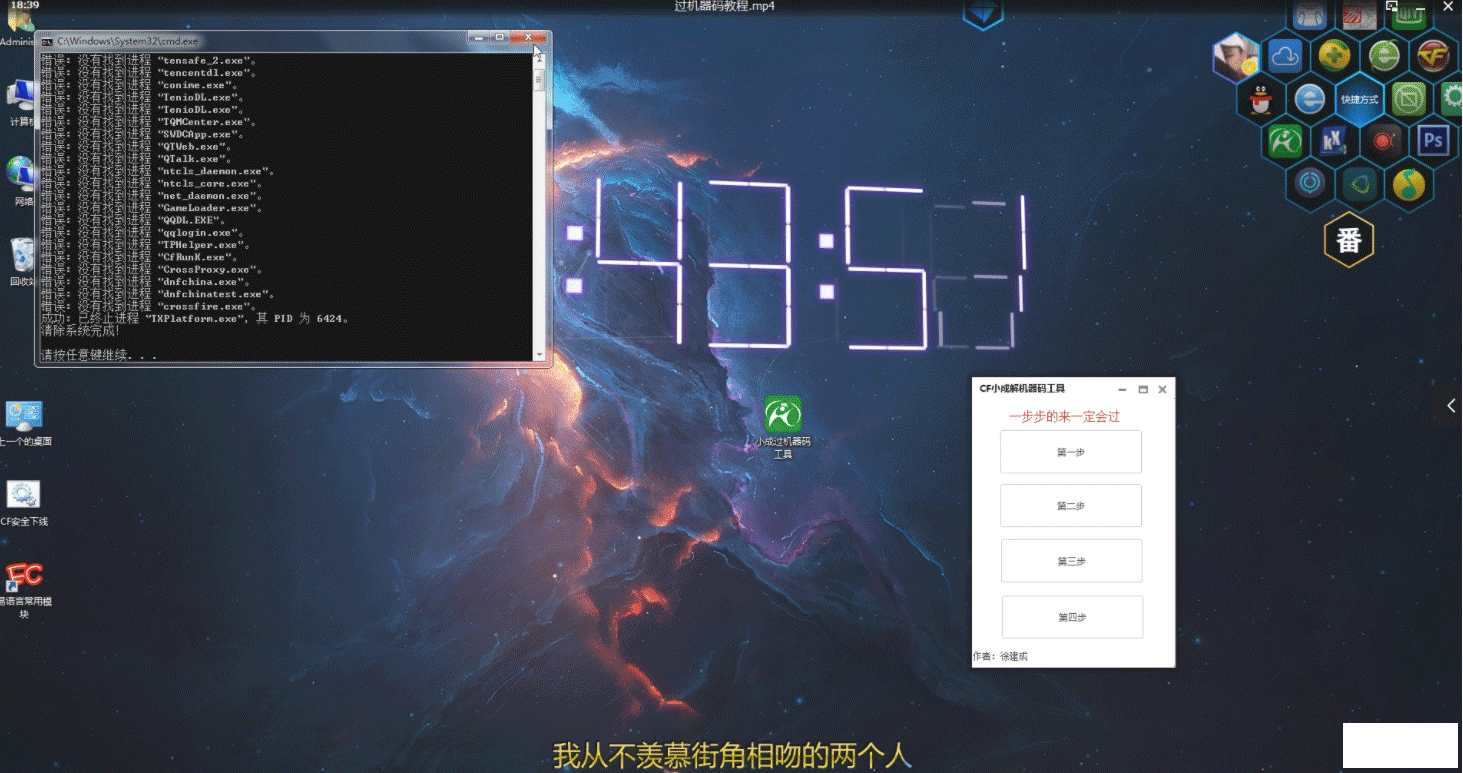
Task: Maximize the CF小成解机器码工具 window
Action: coord(1143,389)
